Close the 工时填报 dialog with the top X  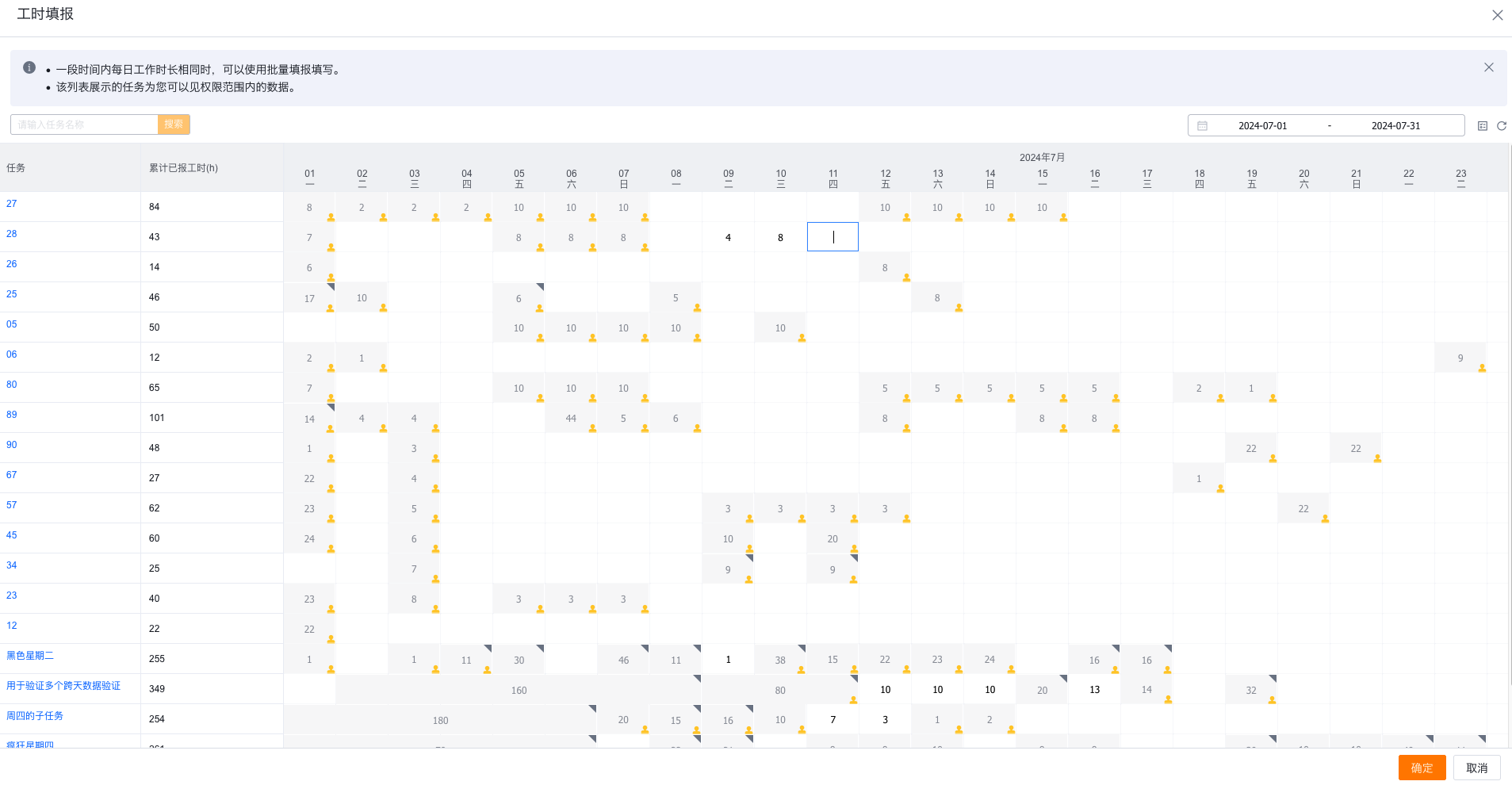tap(1497, 15)
